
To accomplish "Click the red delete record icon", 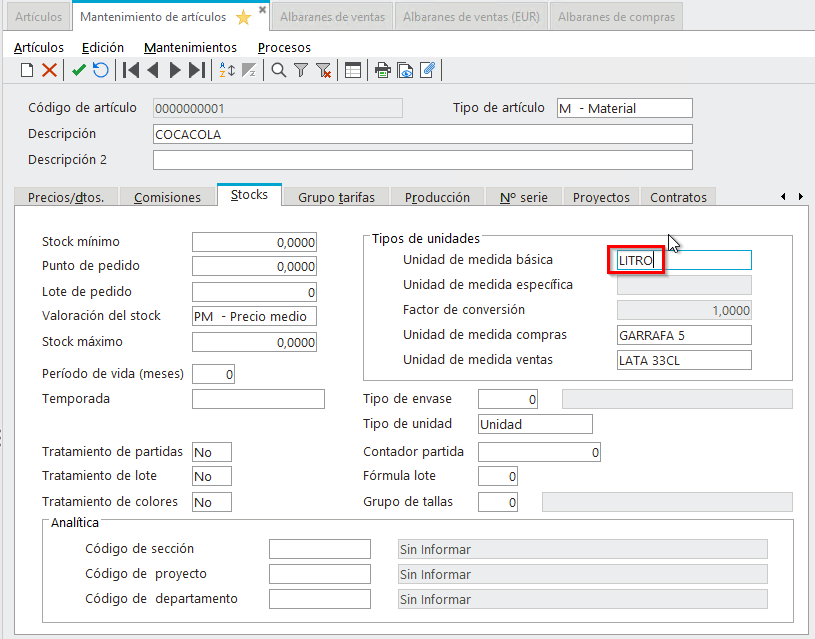I will coord(49,70).
